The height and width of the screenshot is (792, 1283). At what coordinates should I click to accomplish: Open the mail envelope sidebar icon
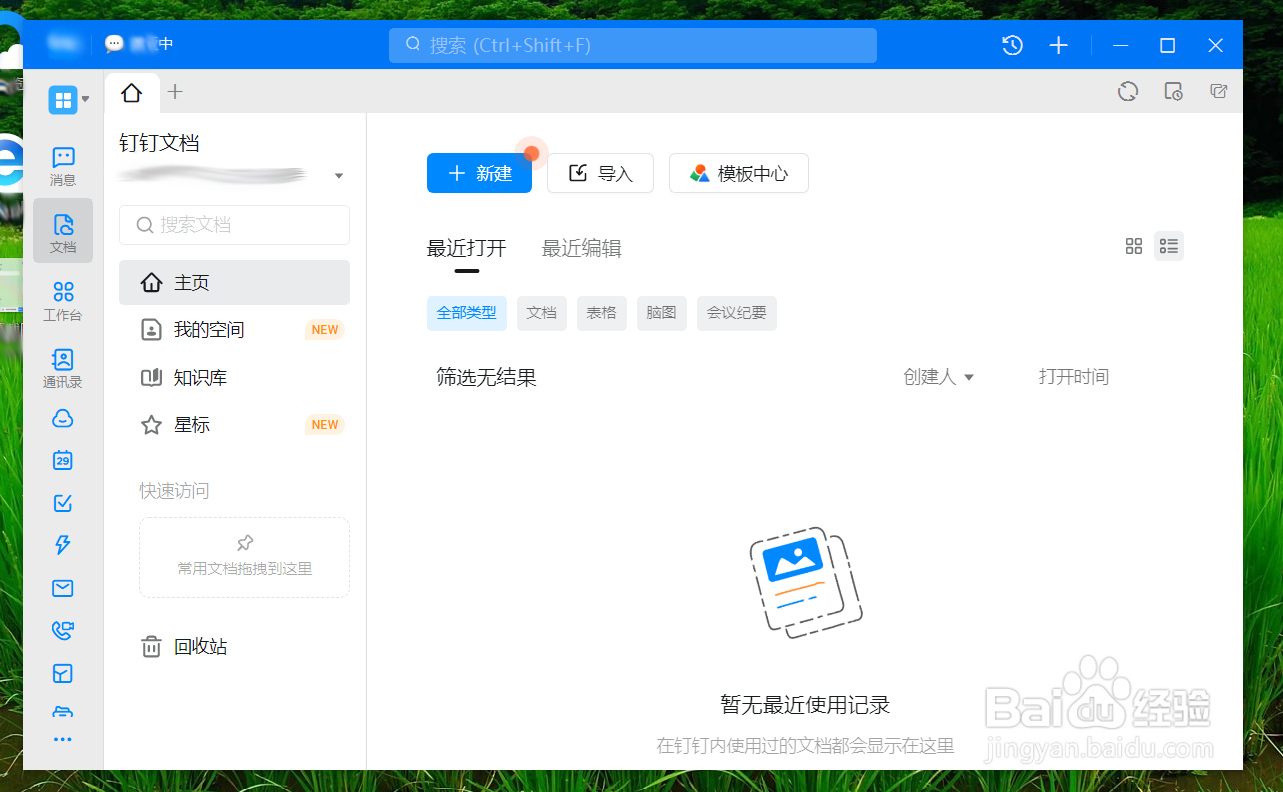63,588
